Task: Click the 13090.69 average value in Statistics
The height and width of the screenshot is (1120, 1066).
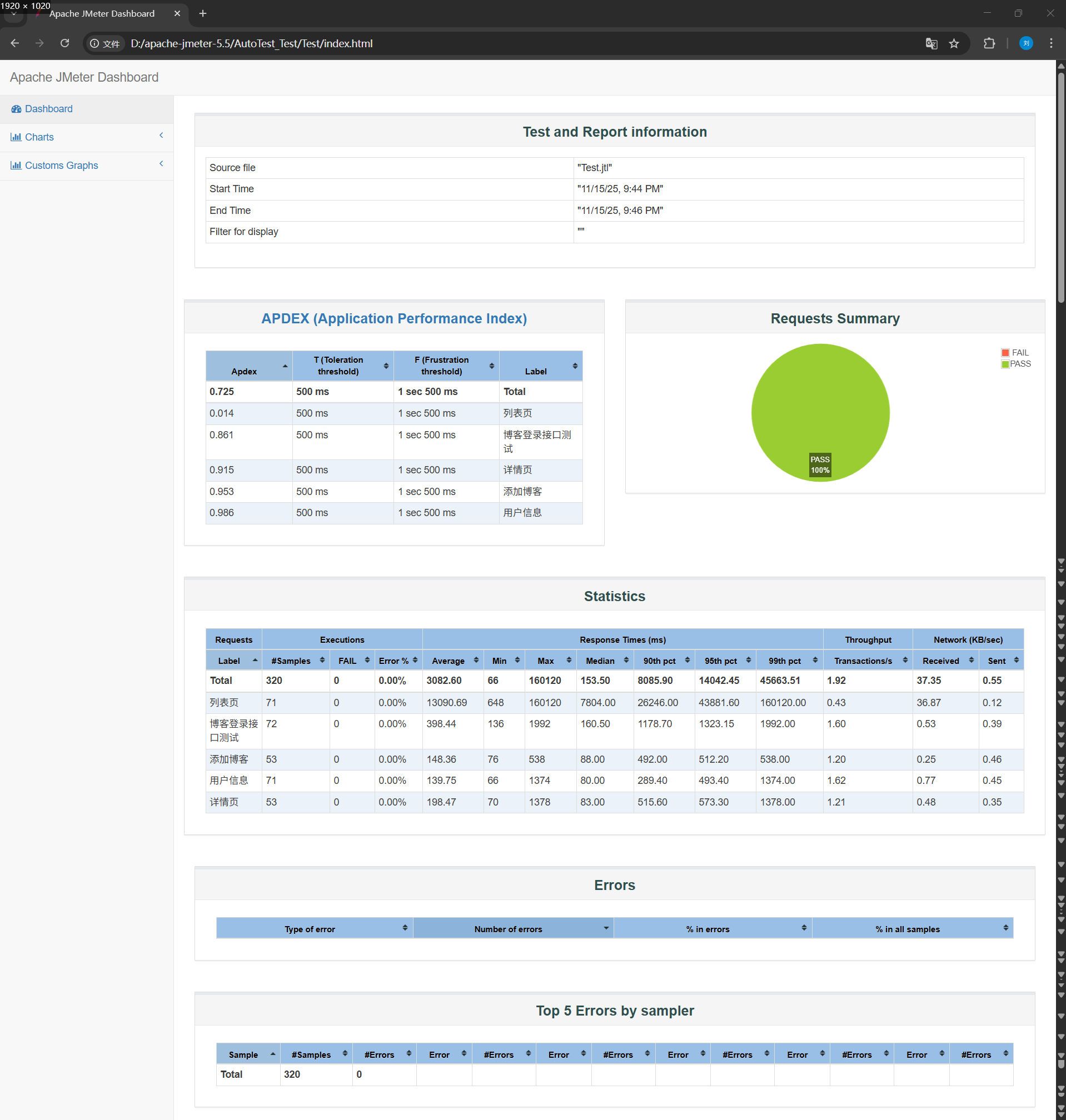Action: point(447,703)
